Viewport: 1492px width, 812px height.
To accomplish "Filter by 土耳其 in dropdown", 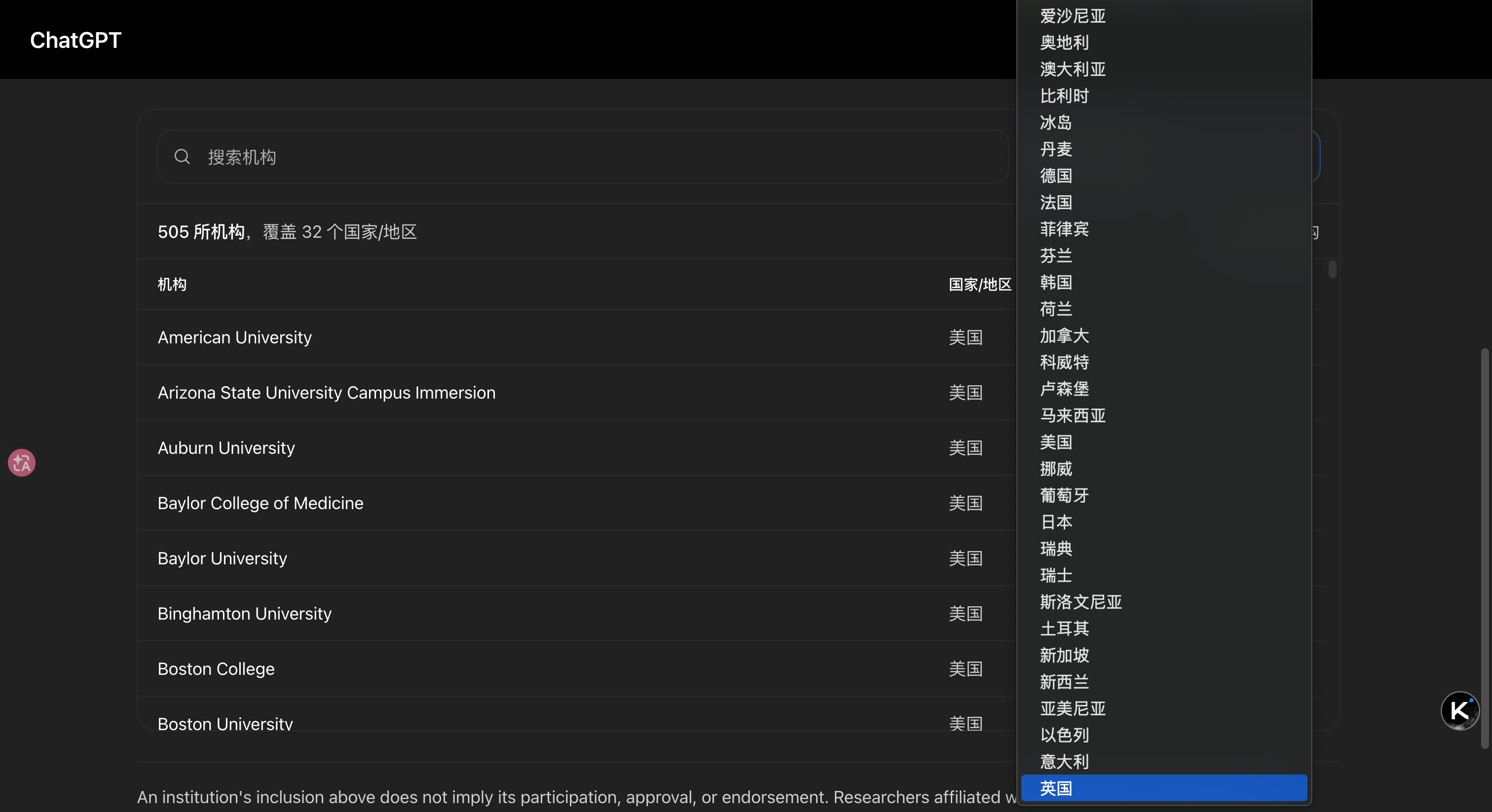I will (x=1164, y=628).
